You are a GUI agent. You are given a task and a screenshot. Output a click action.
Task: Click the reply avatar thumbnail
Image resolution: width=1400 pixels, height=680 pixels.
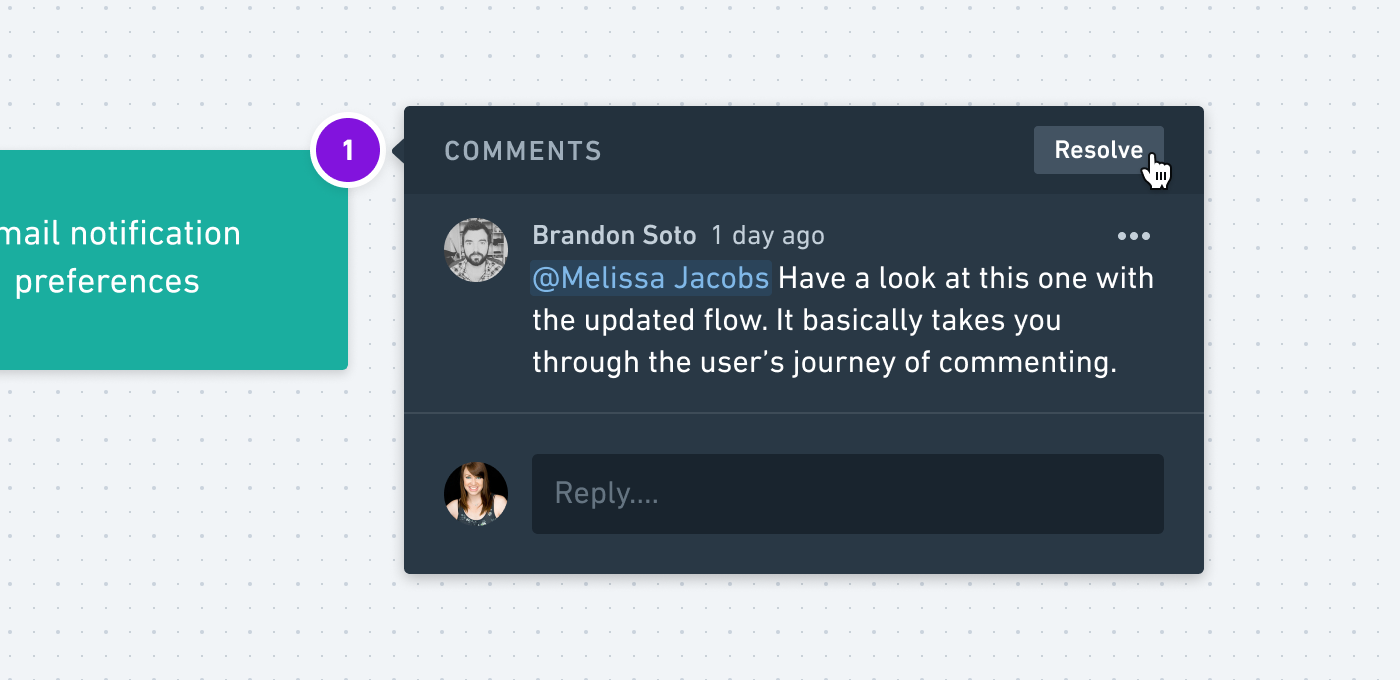click(476, 493)
